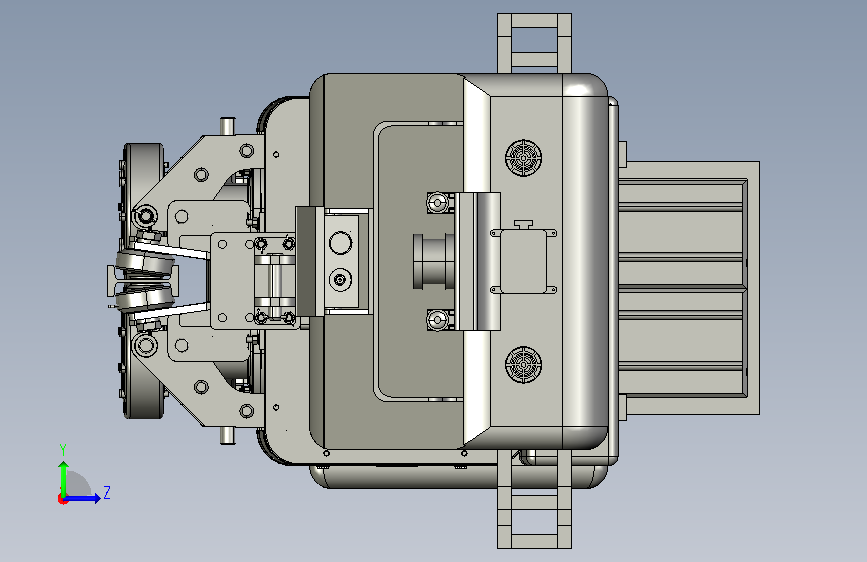Select the spool-shaped roller in the center
This screenshot has width=867, height=562.
click(433, 262)
